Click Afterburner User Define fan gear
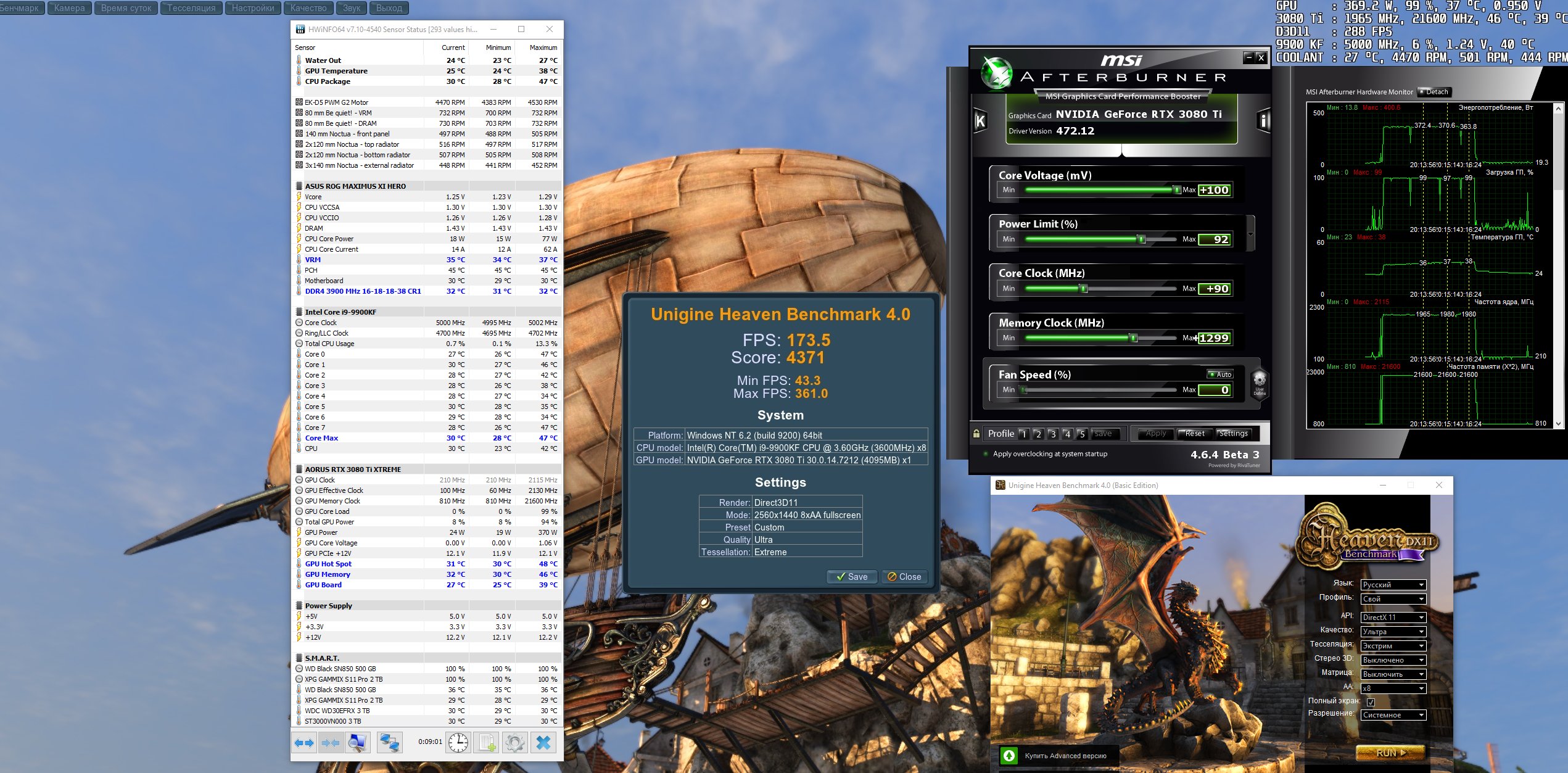This screenshot has height=773, width=1568. point(1259,384)
